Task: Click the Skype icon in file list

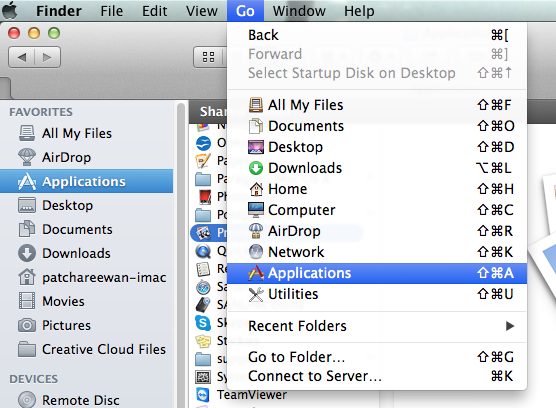Action: click(203, 323)
